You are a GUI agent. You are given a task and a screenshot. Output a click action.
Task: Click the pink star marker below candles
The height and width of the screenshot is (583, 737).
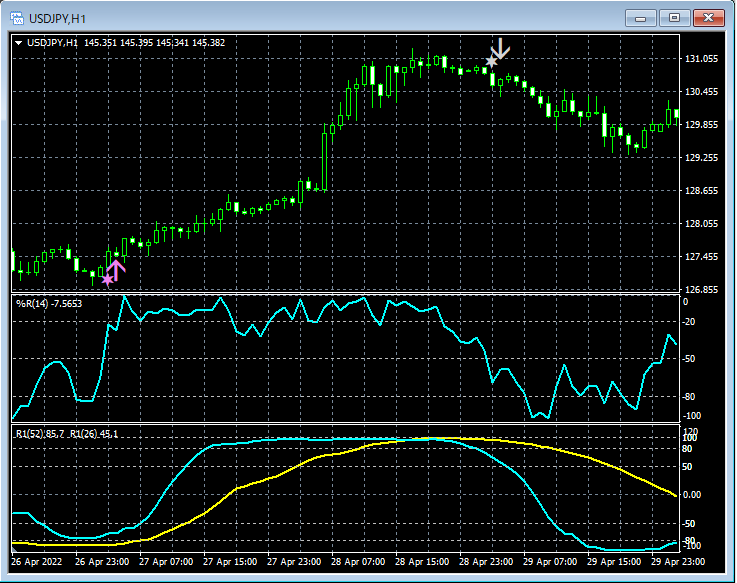pyautogui.click(x=107, y=280)
